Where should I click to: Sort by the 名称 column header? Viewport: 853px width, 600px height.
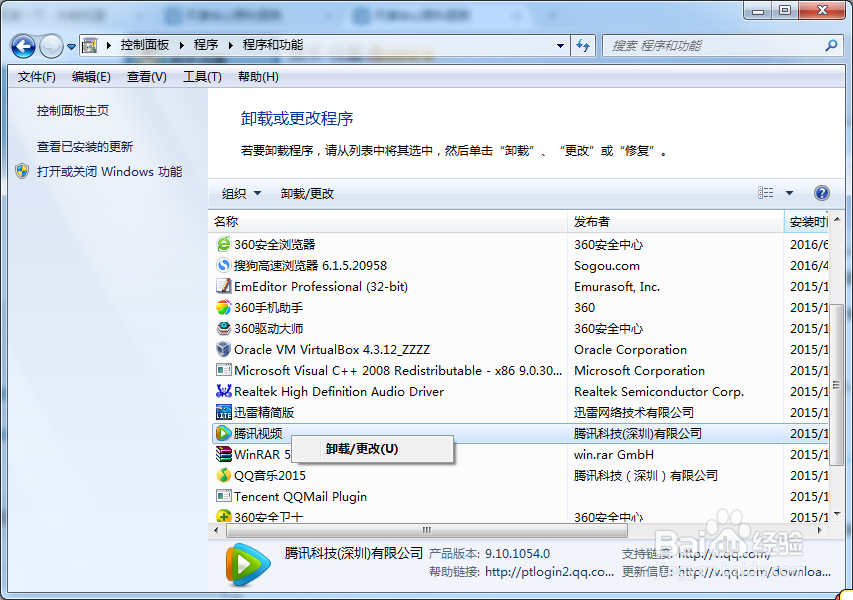388,221
